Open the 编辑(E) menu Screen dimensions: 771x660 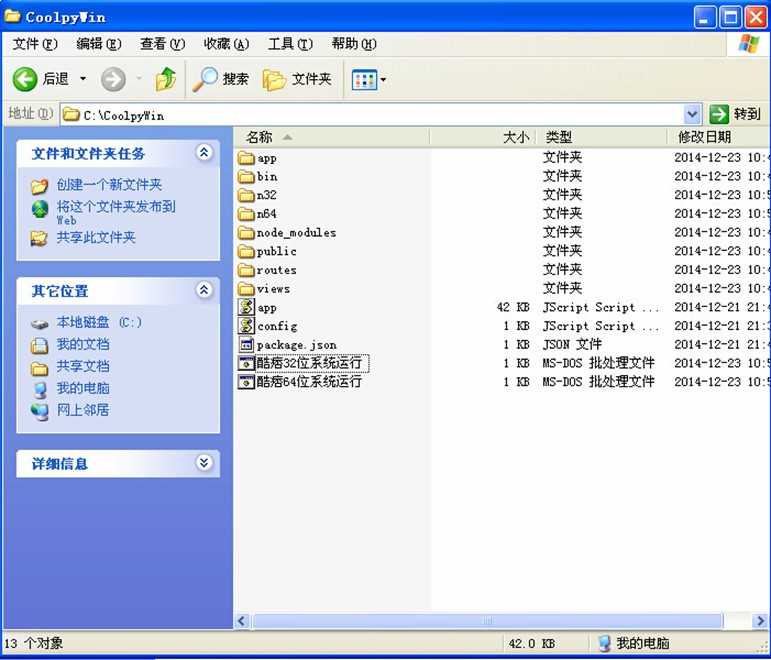99,44
